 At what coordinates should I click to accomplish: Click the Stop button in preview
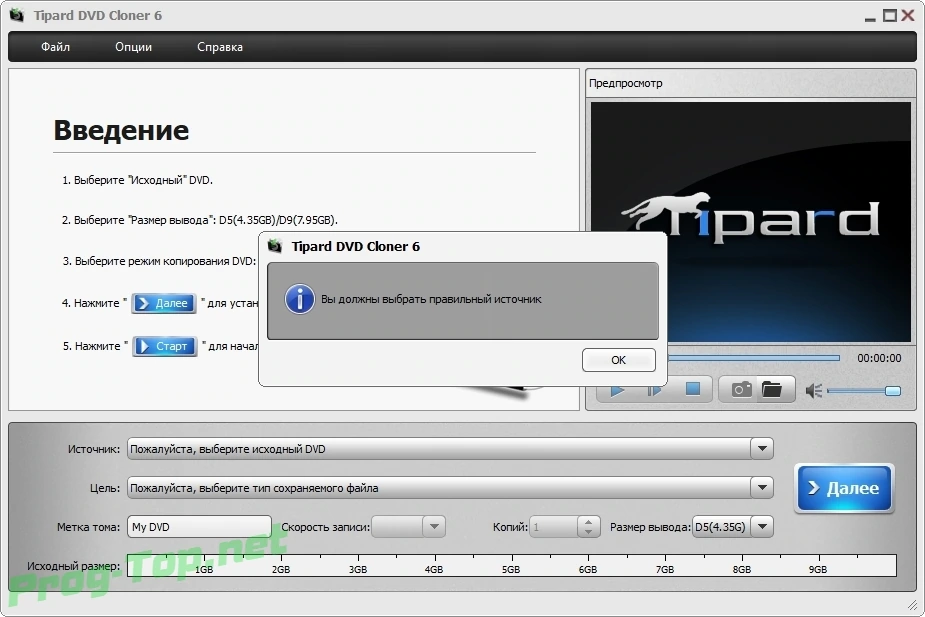(693, 389)
